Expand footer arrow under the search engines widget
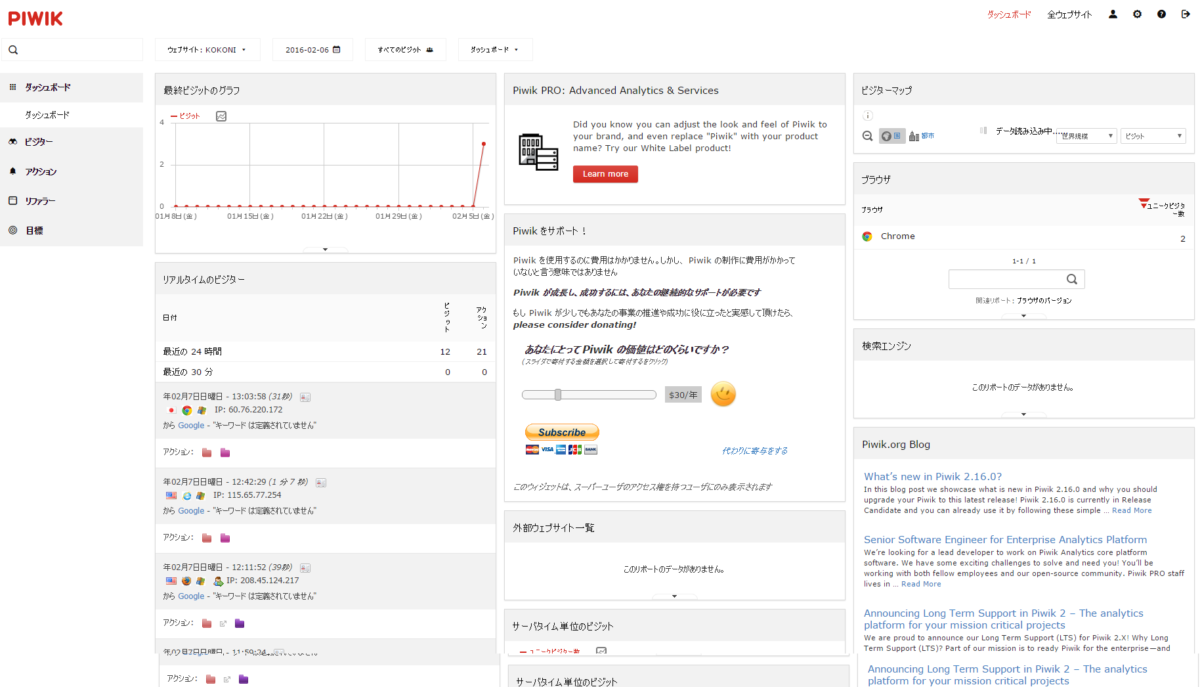Screen dimensions: 1200x687 click(1024, 413)
